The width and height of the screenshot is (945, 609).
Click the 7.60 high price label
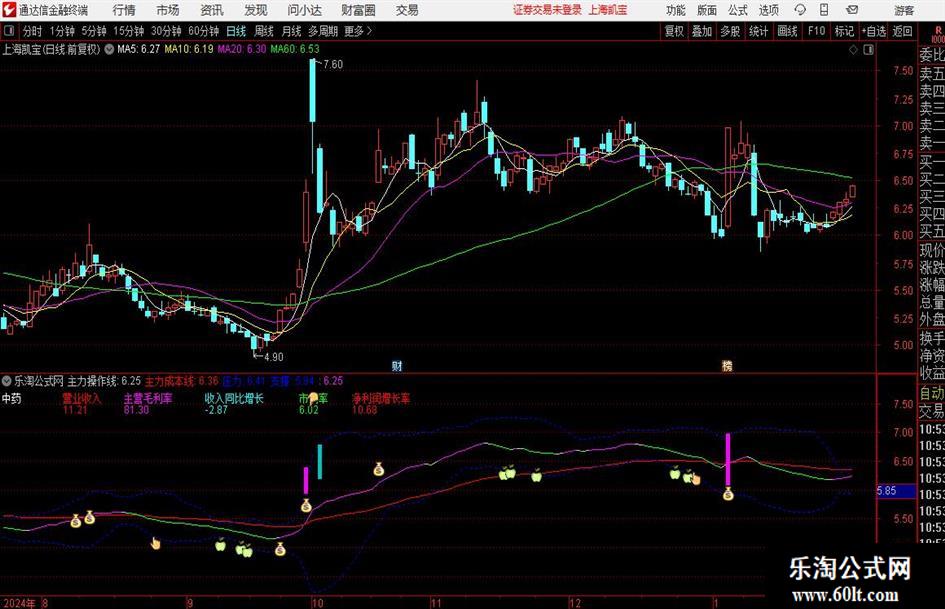coord(333,65)
